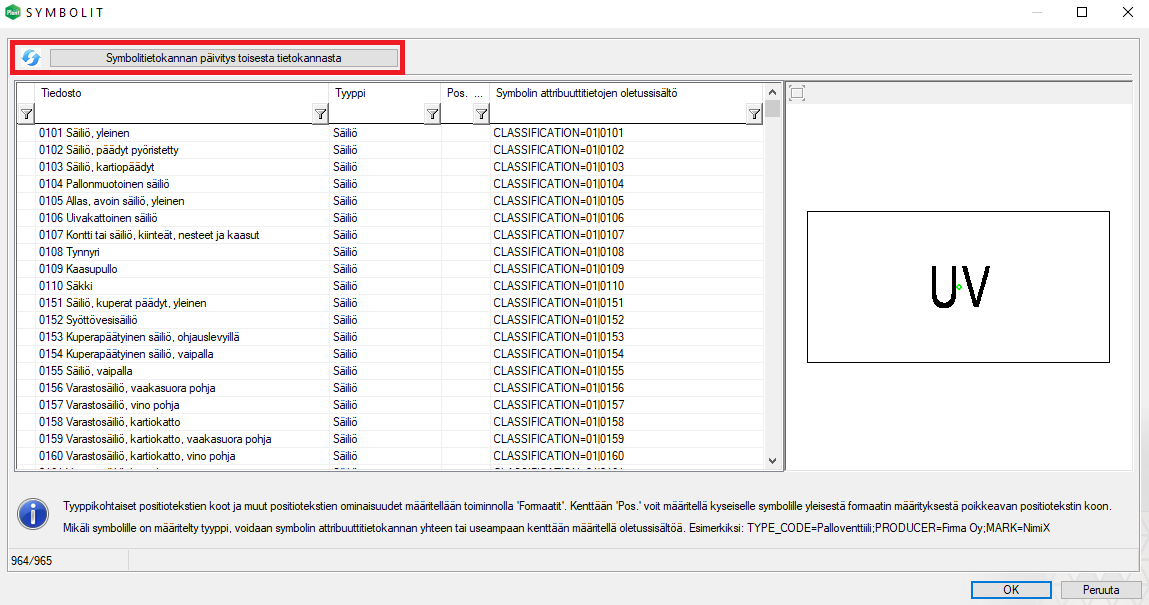Open filter for Tyyppi column

431,115
